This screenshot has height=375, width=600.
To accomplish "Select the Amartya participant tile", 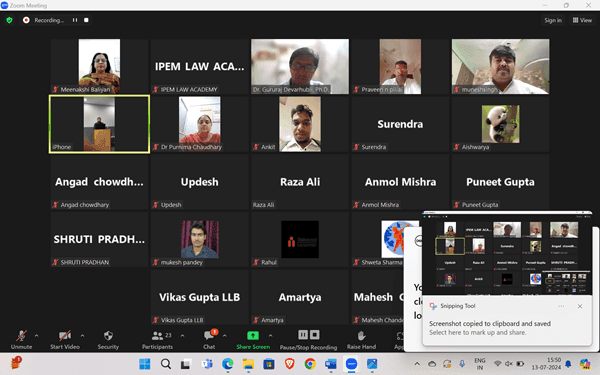I will [x=300, y=297].
